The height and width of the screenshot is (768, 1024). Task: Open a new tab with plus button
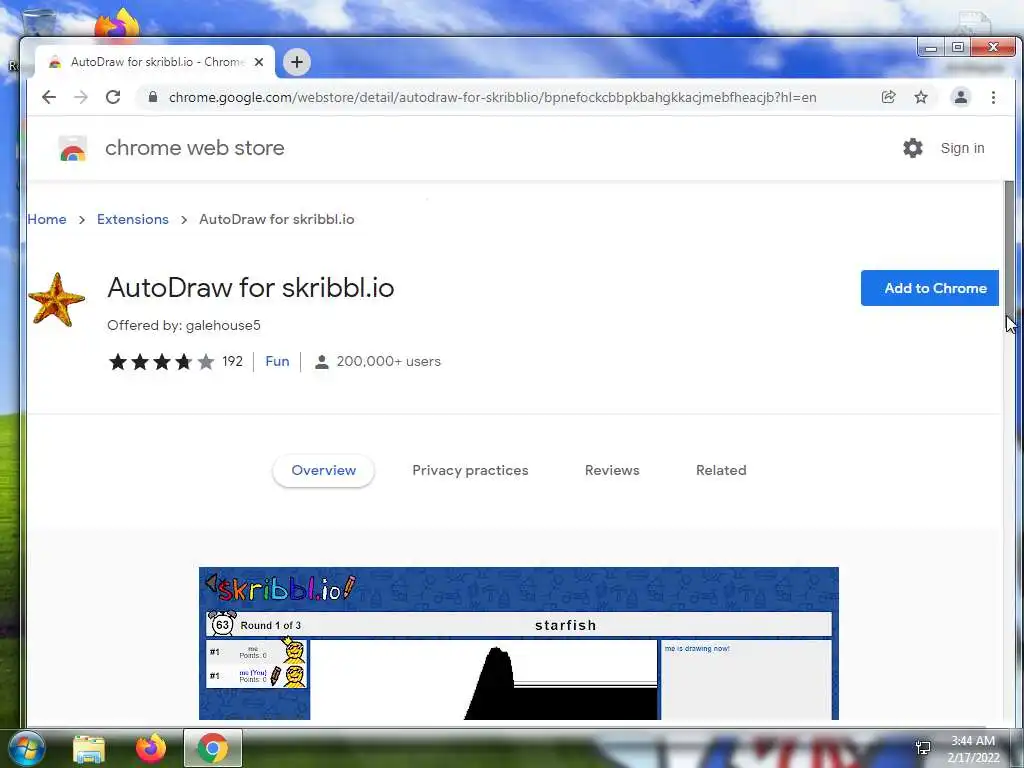click(296, 62)
